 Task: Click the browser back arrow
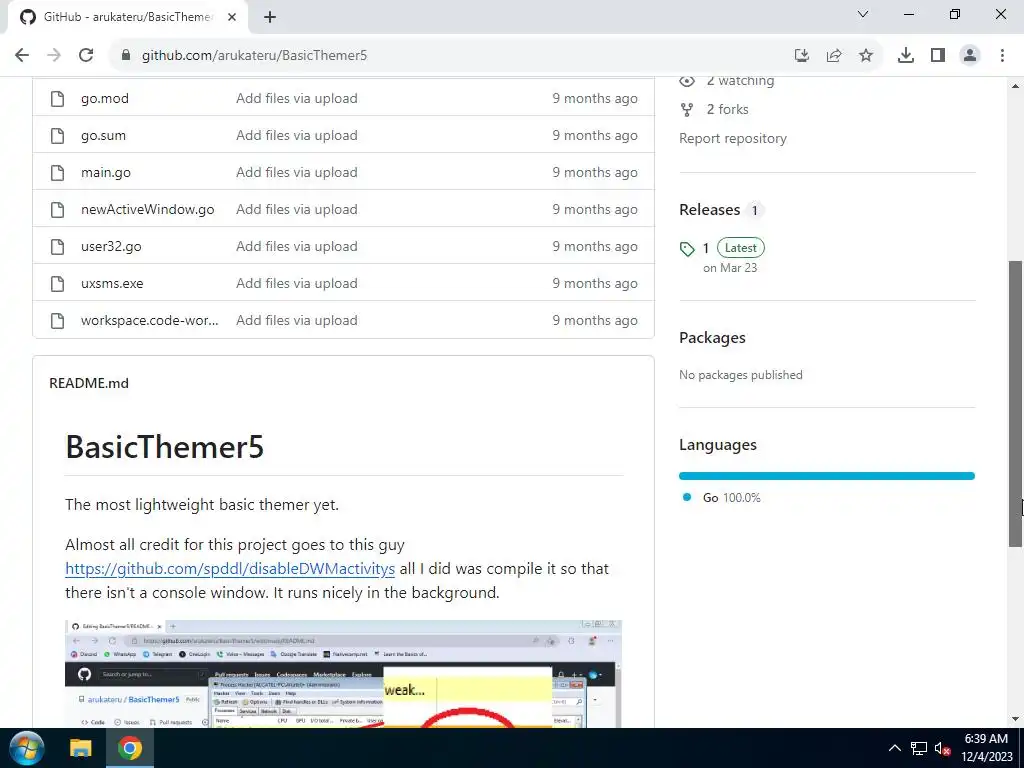point(22,56)
